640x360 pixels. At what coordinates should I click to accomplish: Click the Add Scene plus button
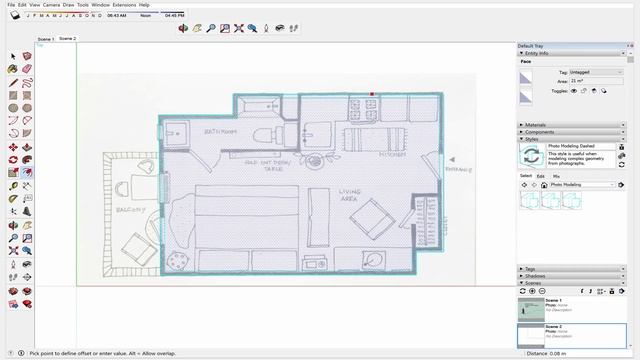coord(532,291)
